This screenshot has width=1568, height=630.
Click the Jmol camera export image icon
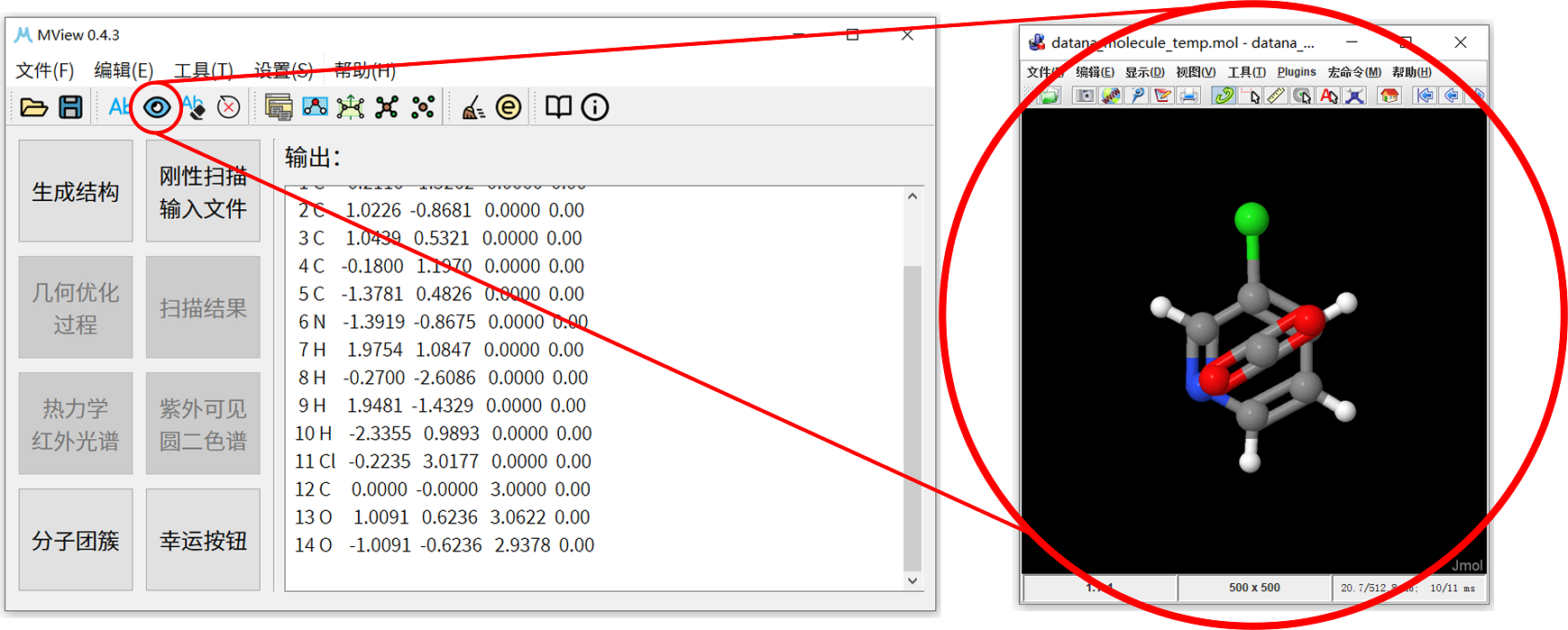[x=1085, y=96]
